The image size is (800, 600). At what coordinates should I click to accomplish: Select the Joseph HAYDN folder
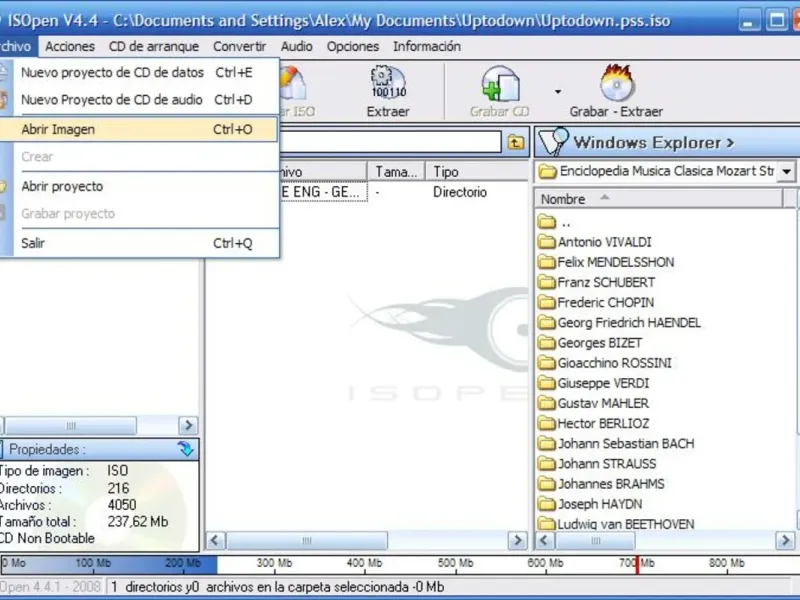(590, 504)
